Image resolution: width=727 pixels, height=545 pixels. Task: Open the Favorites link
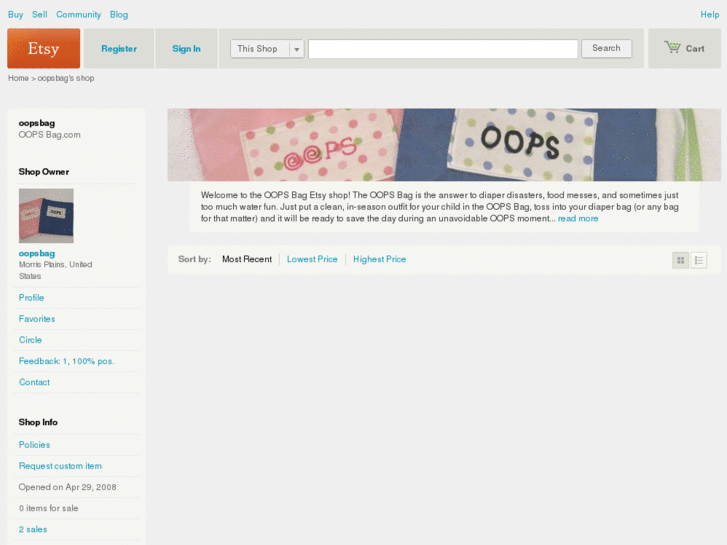tap(37, 319)
